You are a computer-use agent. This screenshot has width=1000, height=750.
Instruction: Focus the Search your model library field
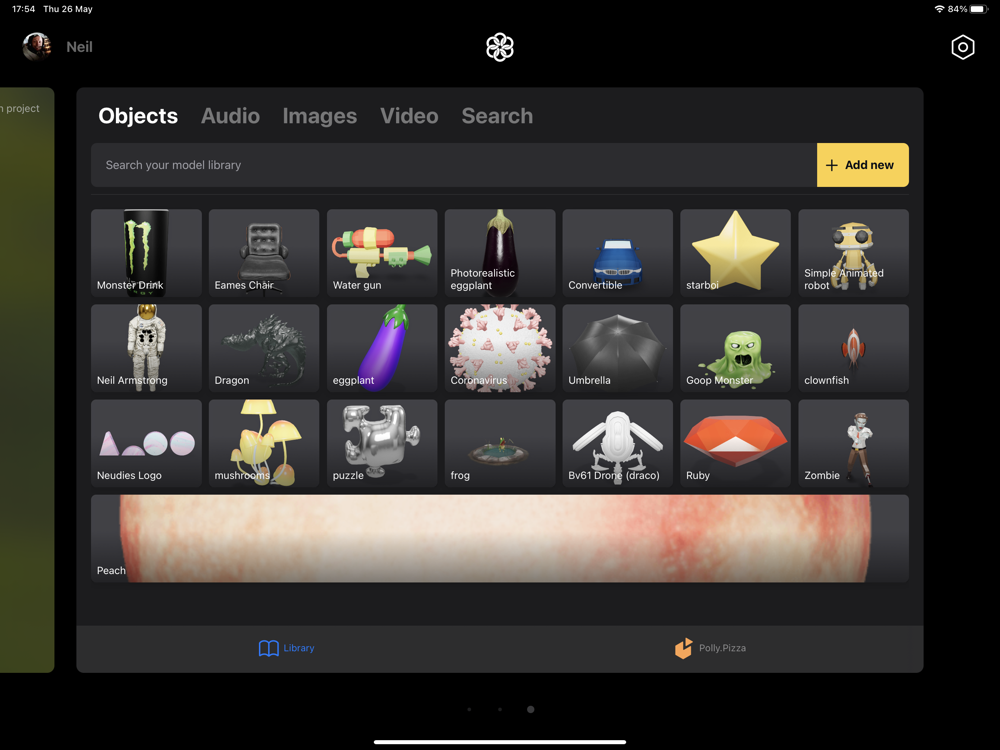[453, 165]
